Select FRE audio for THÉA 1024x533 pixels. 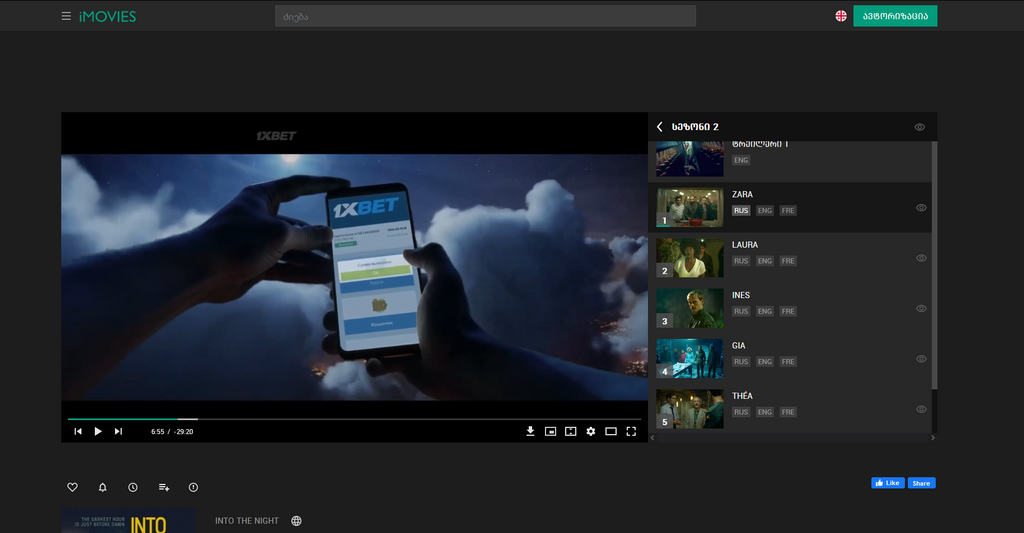(788, 412)
